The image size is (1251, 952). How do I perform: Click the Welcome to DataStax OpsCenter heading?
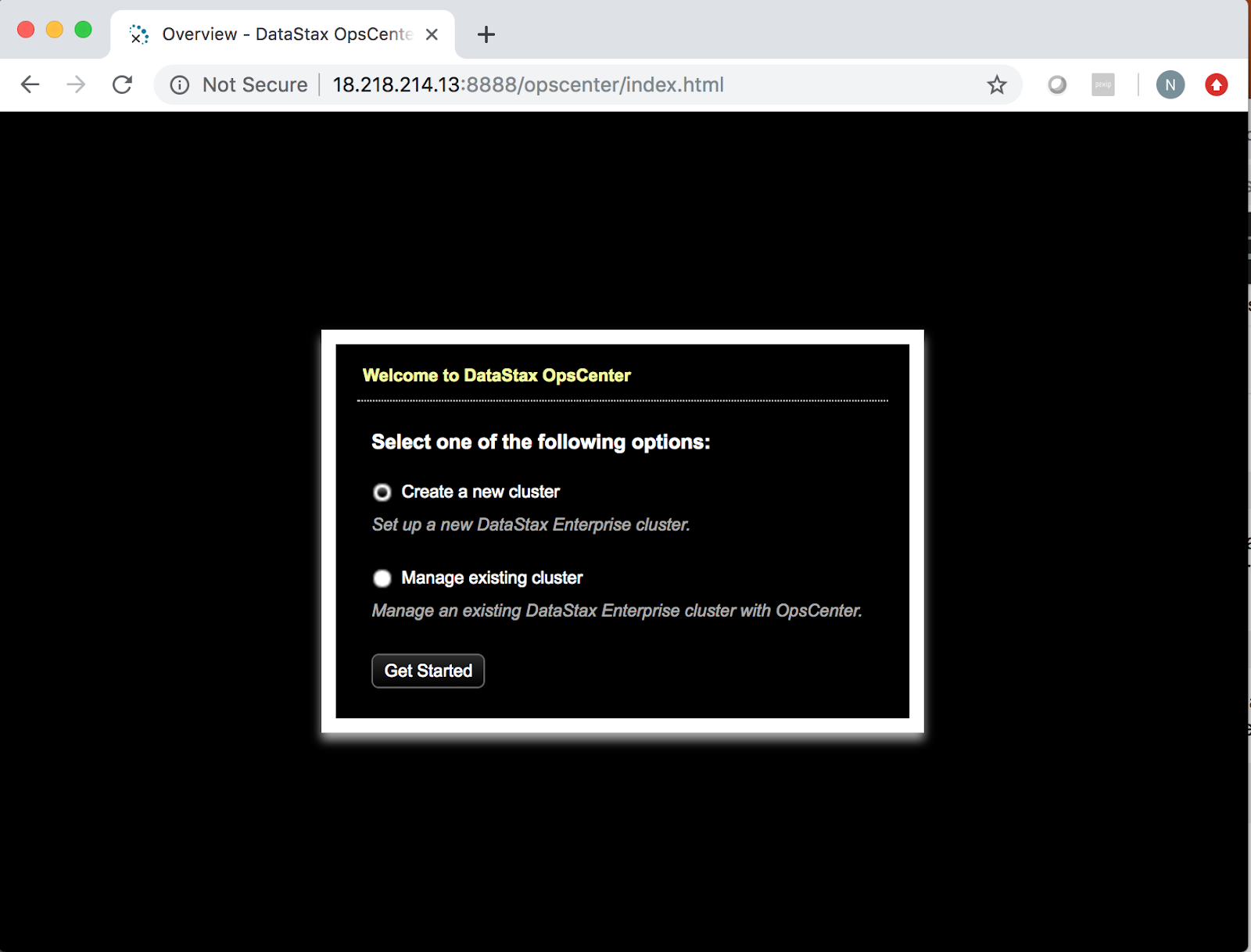coord(496,375)
